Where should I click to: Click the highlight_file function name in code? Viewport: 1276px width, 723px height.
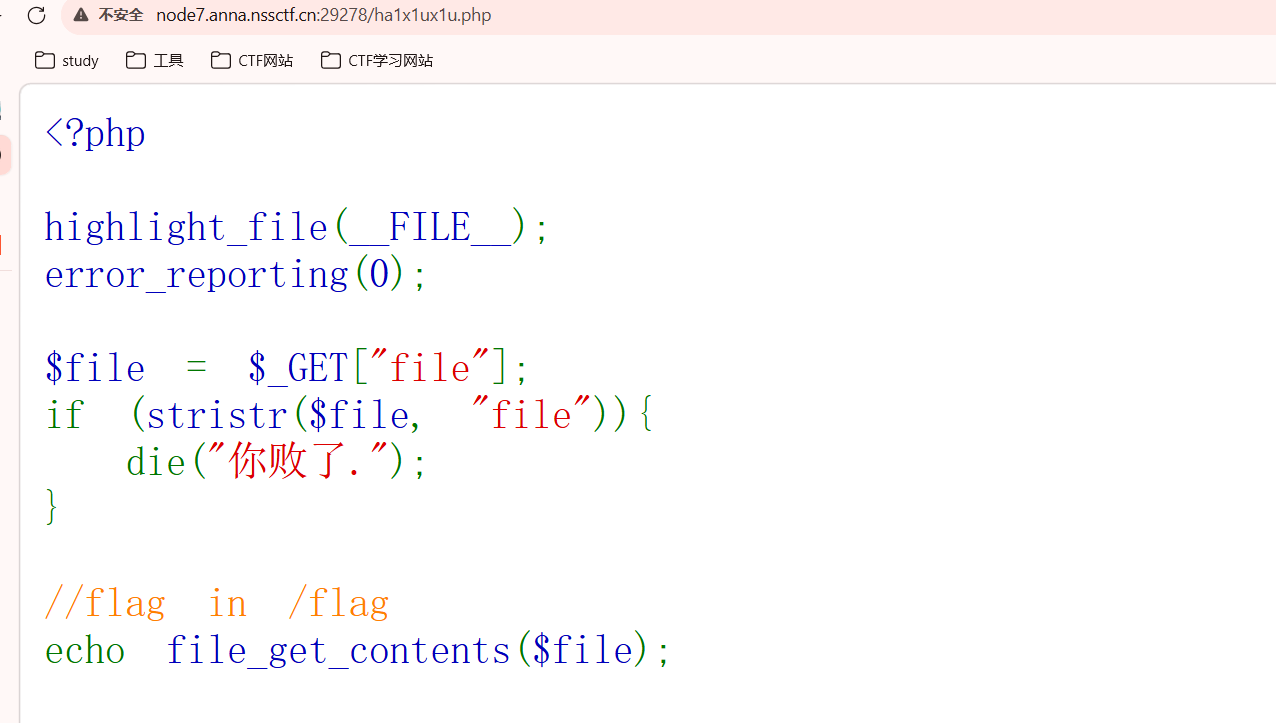pyautogui.click(x=185, y=227)
